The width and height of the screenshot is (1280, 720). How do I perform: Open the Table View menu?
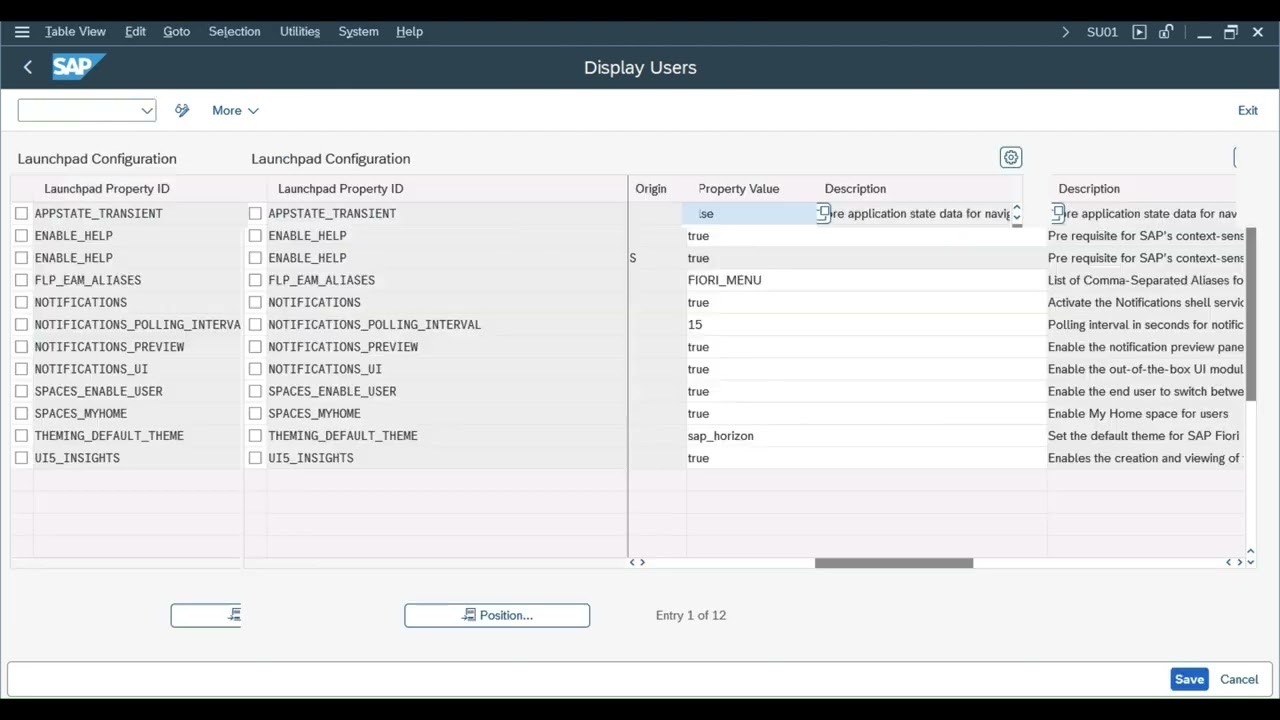tap(75, 32)
